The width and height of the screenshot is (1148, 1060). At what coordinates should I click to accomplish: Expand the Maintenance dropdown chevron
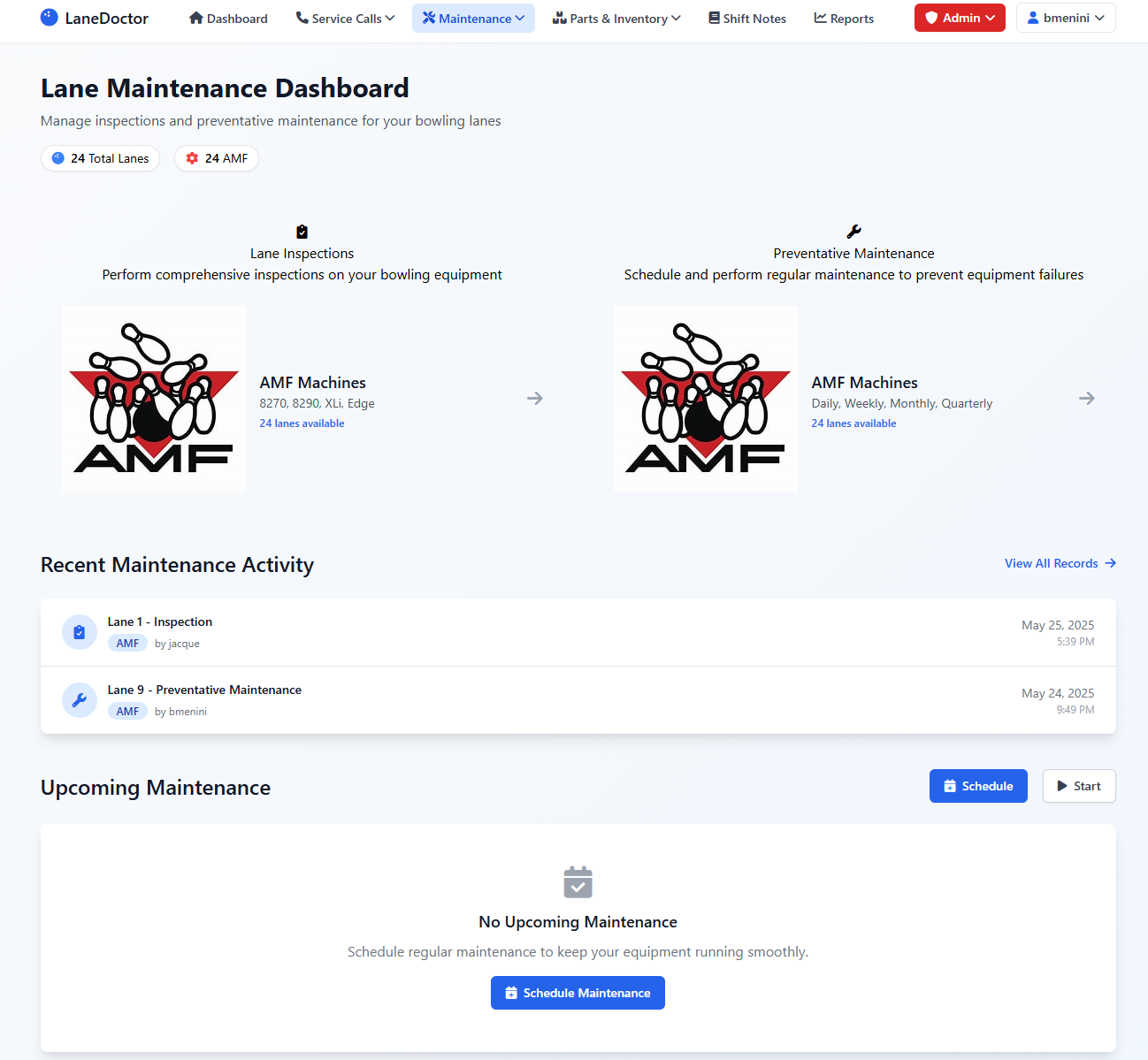(x=520, y=18)
